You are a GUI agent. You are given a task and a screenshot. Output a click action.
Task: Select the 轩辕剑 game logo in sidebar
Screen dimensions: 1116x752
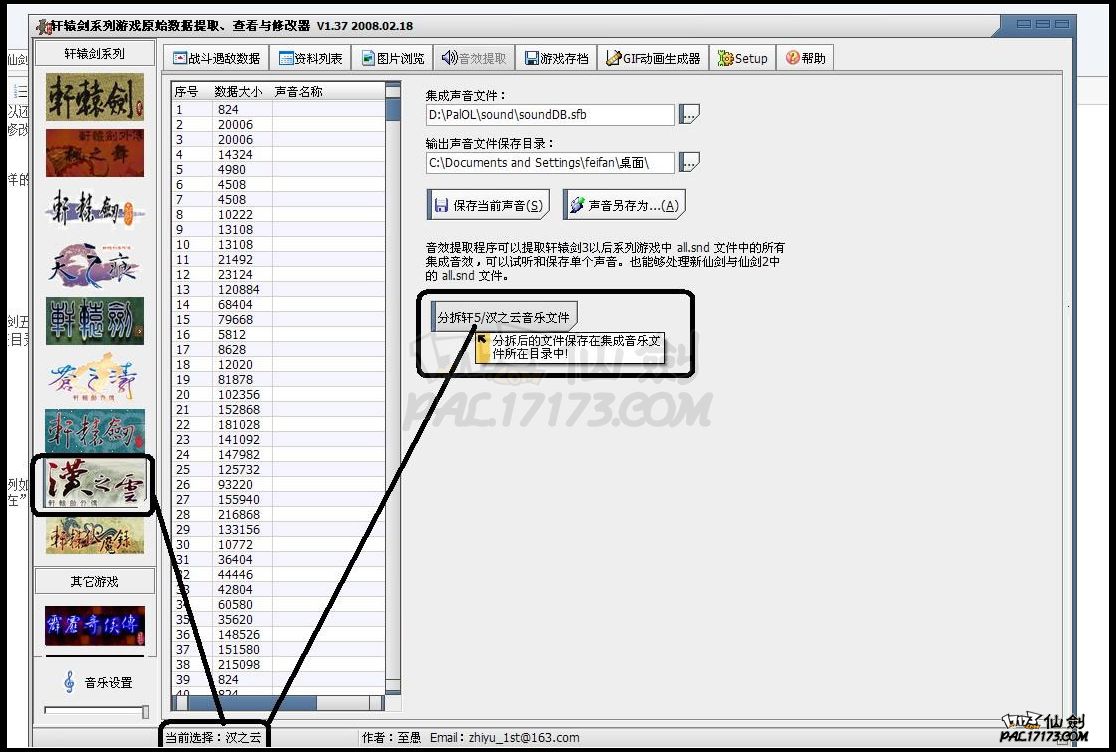click(x=94, y=97)
